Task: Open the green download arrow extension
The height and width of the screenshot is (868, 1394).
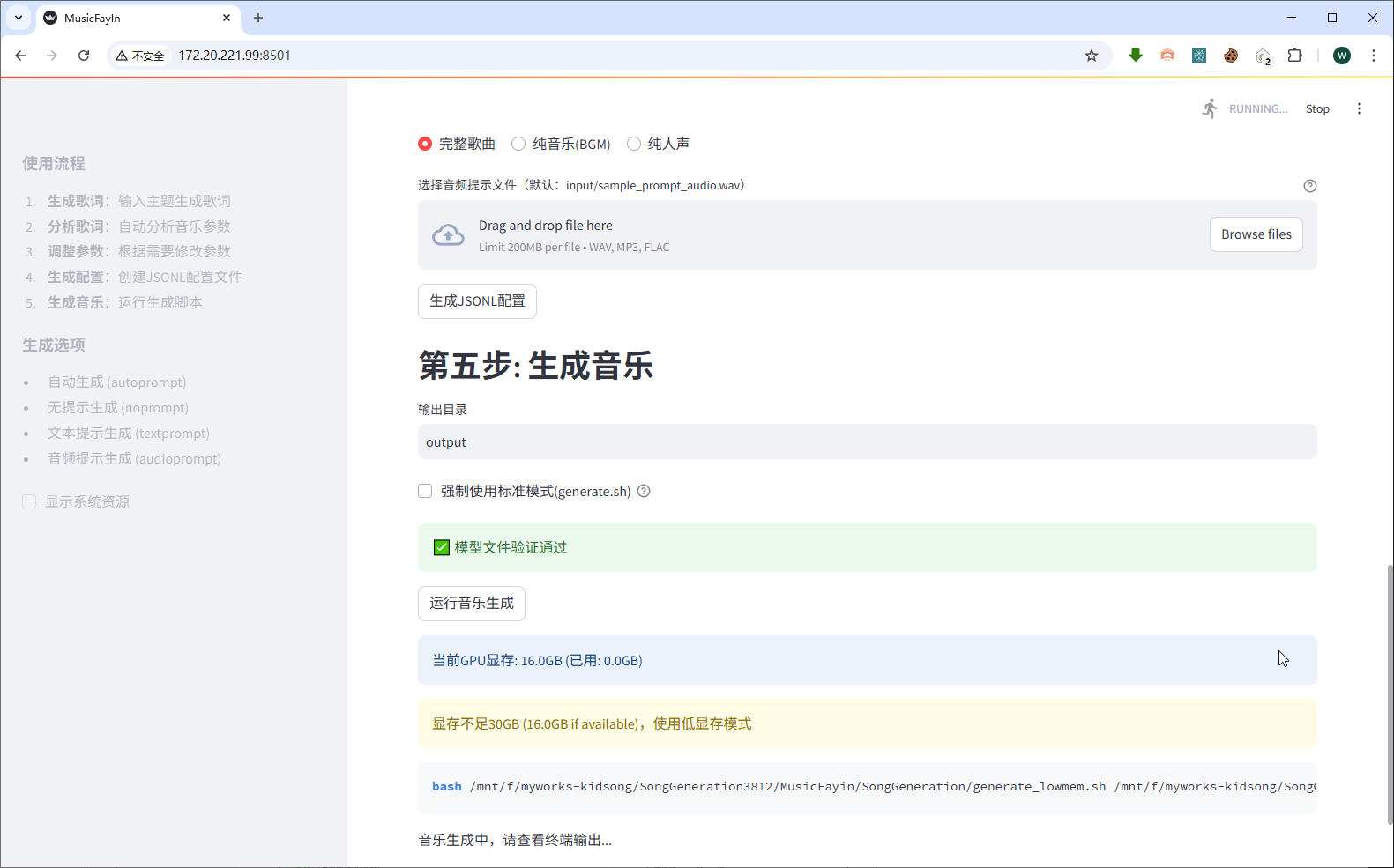Action: (1136, 56)
